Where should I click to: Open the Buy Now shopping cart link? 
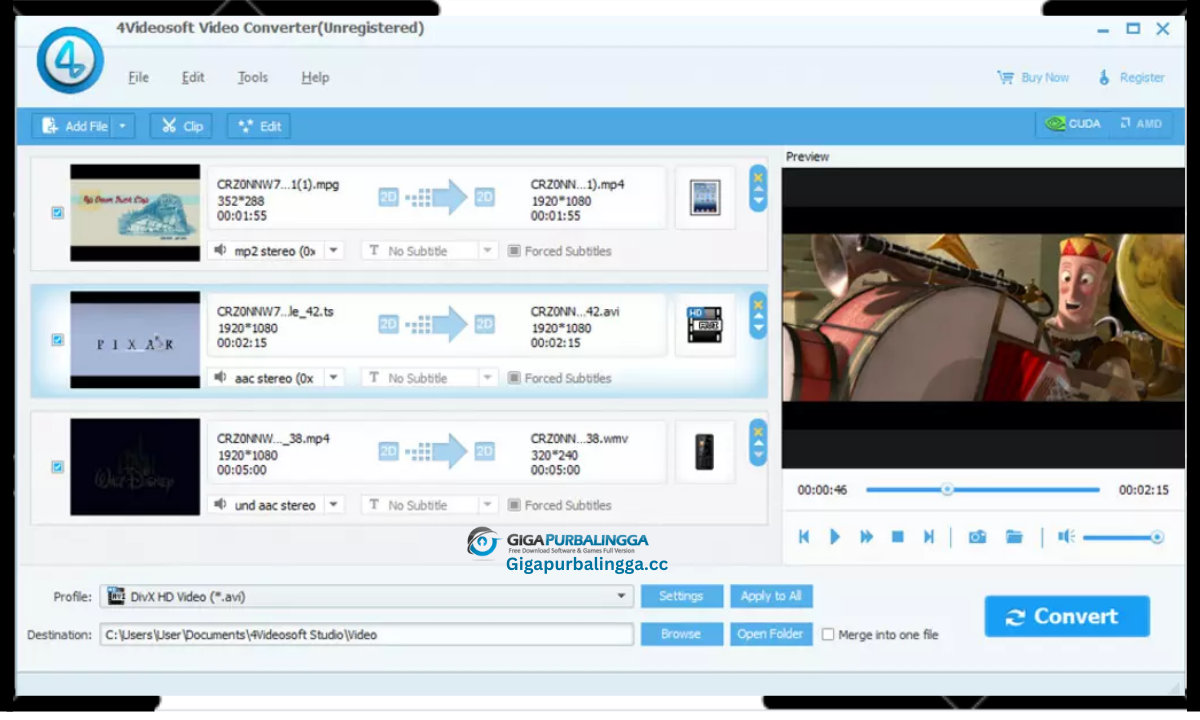1033,77
